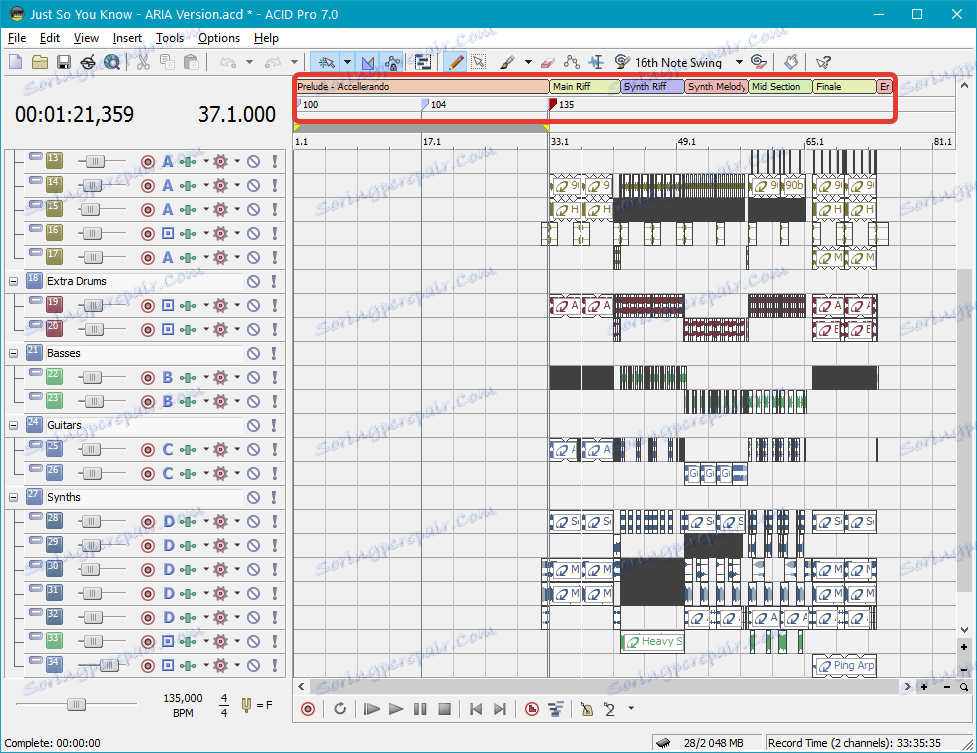Screen dimensions: 977x753
Task: Collapse the Extra Drums folder track
Action: tap(13, 282)
